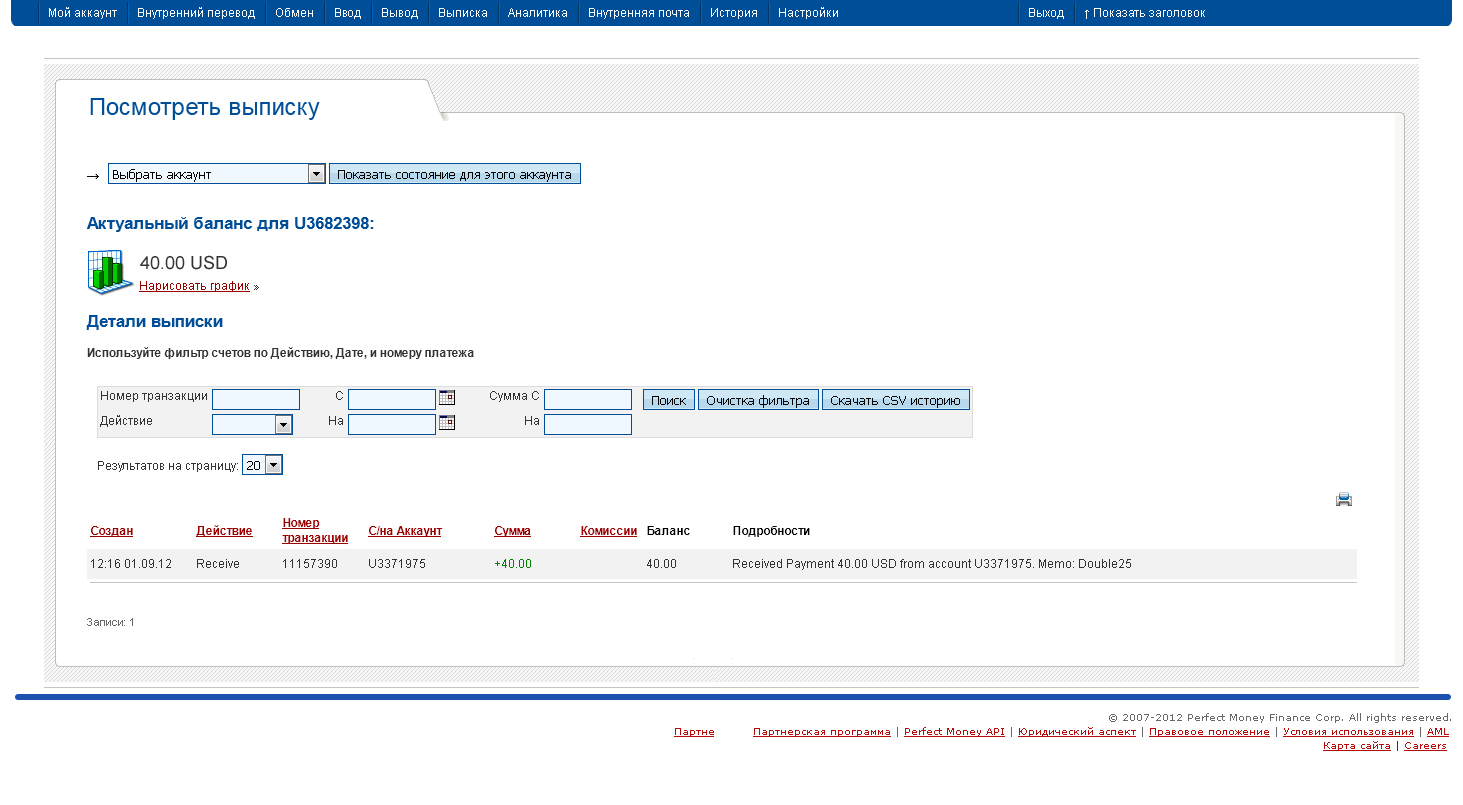Change the results per page dropdown

click(x=273, y=465)
